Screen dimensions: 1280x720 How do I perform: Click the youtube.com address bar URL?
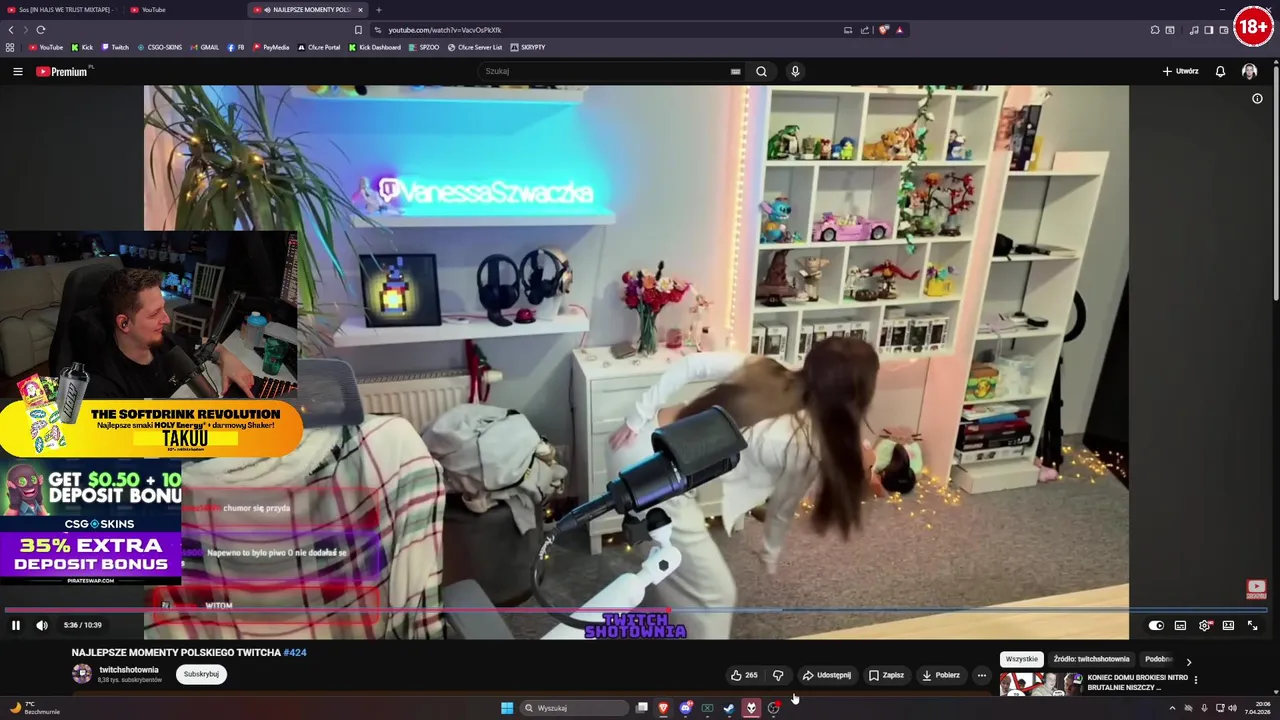tap(444, 30)
